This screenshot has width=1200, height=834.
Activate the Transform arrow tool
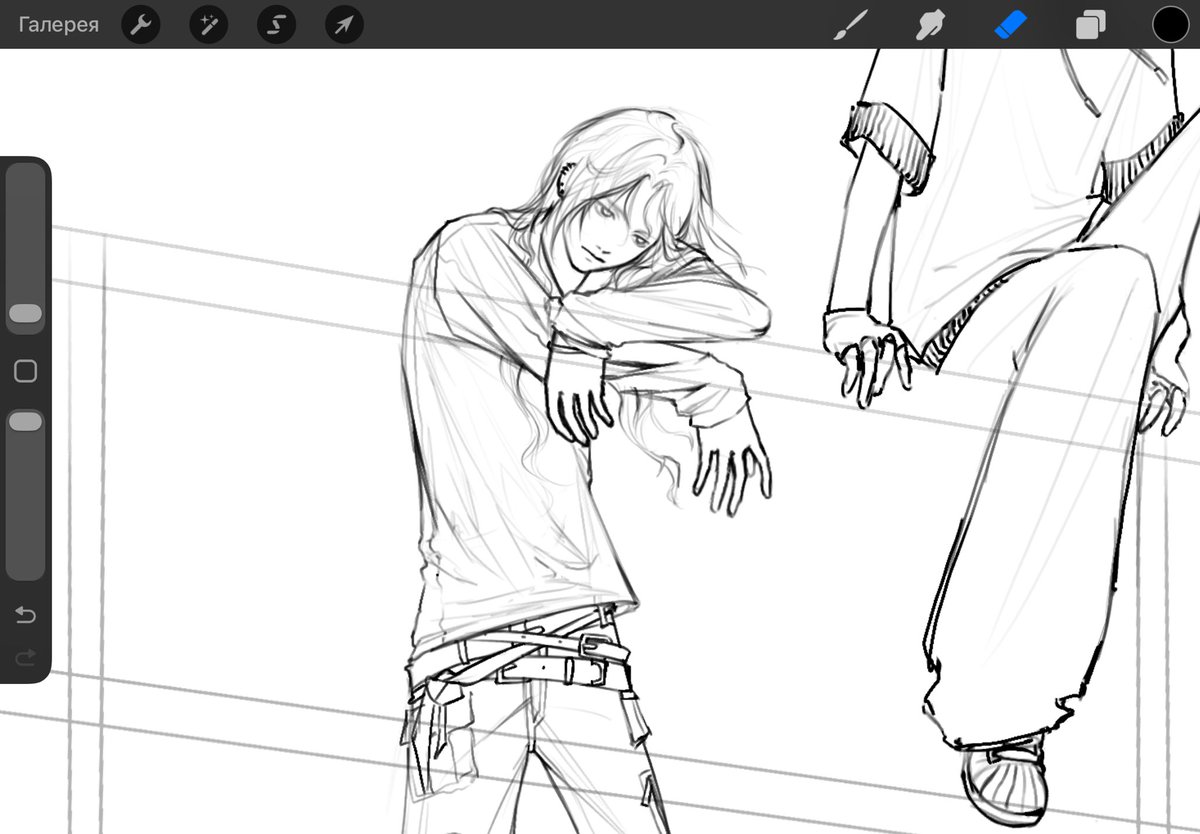344,25
